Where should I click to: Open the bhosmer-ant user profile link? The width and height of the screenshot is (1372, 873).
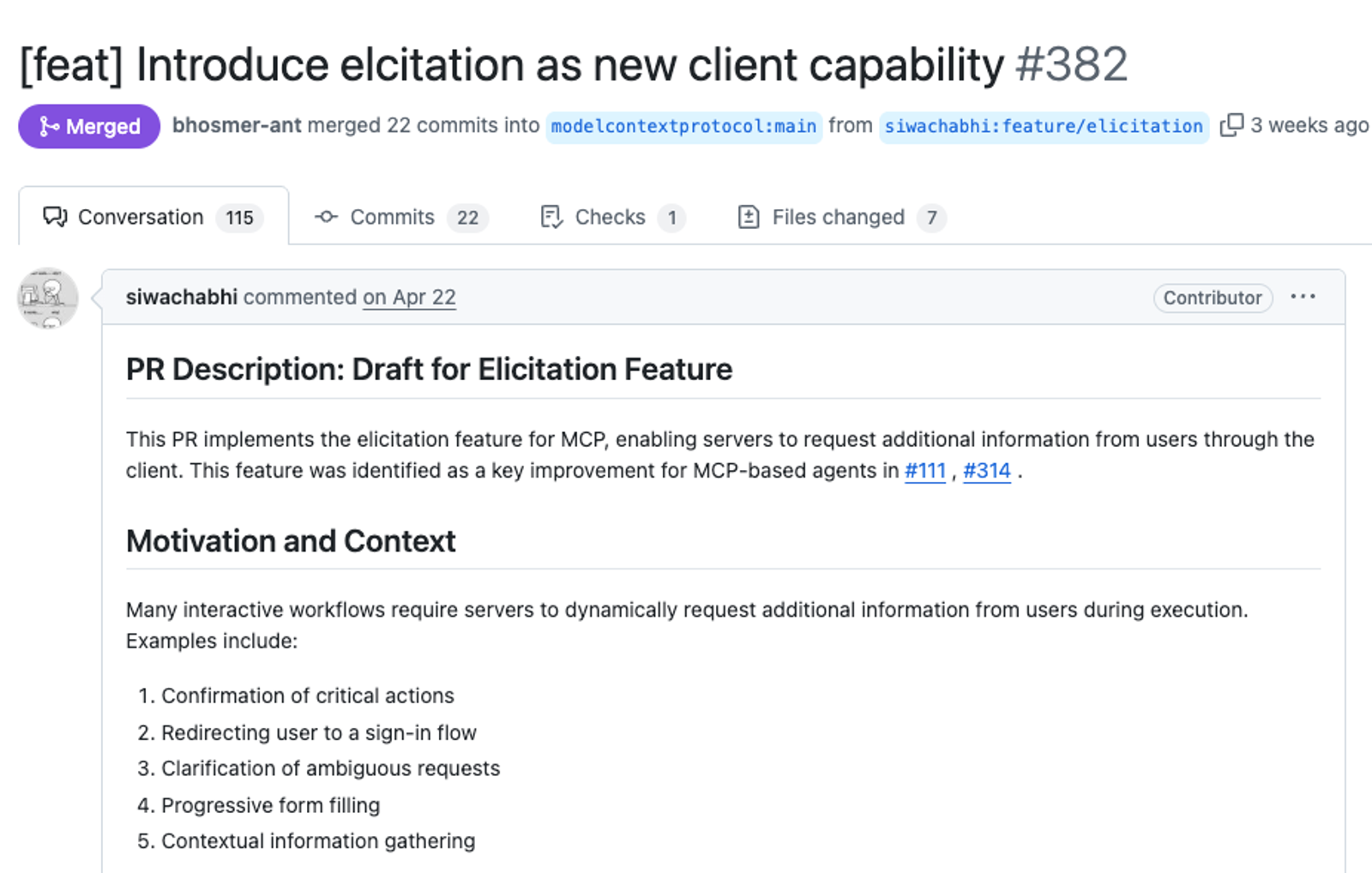click(x=237, y=125)
